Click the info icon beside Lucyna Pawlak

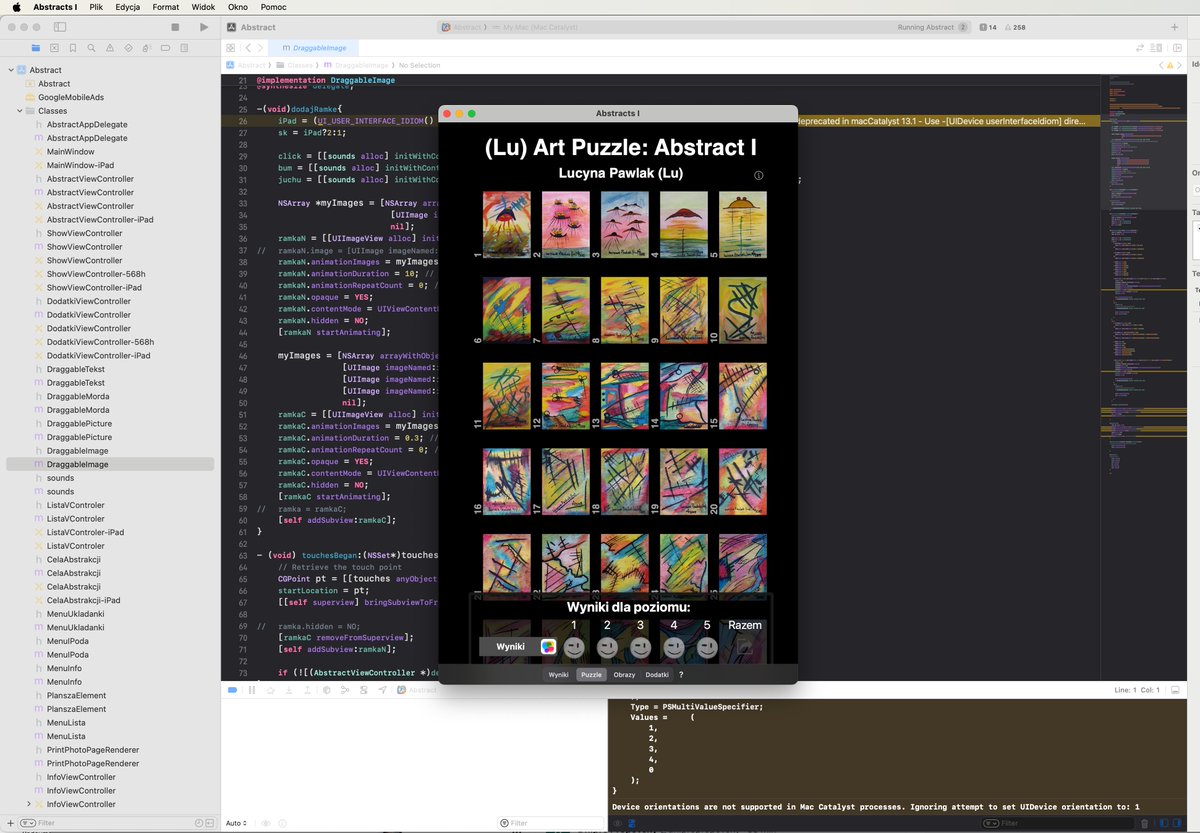(758, 175)
